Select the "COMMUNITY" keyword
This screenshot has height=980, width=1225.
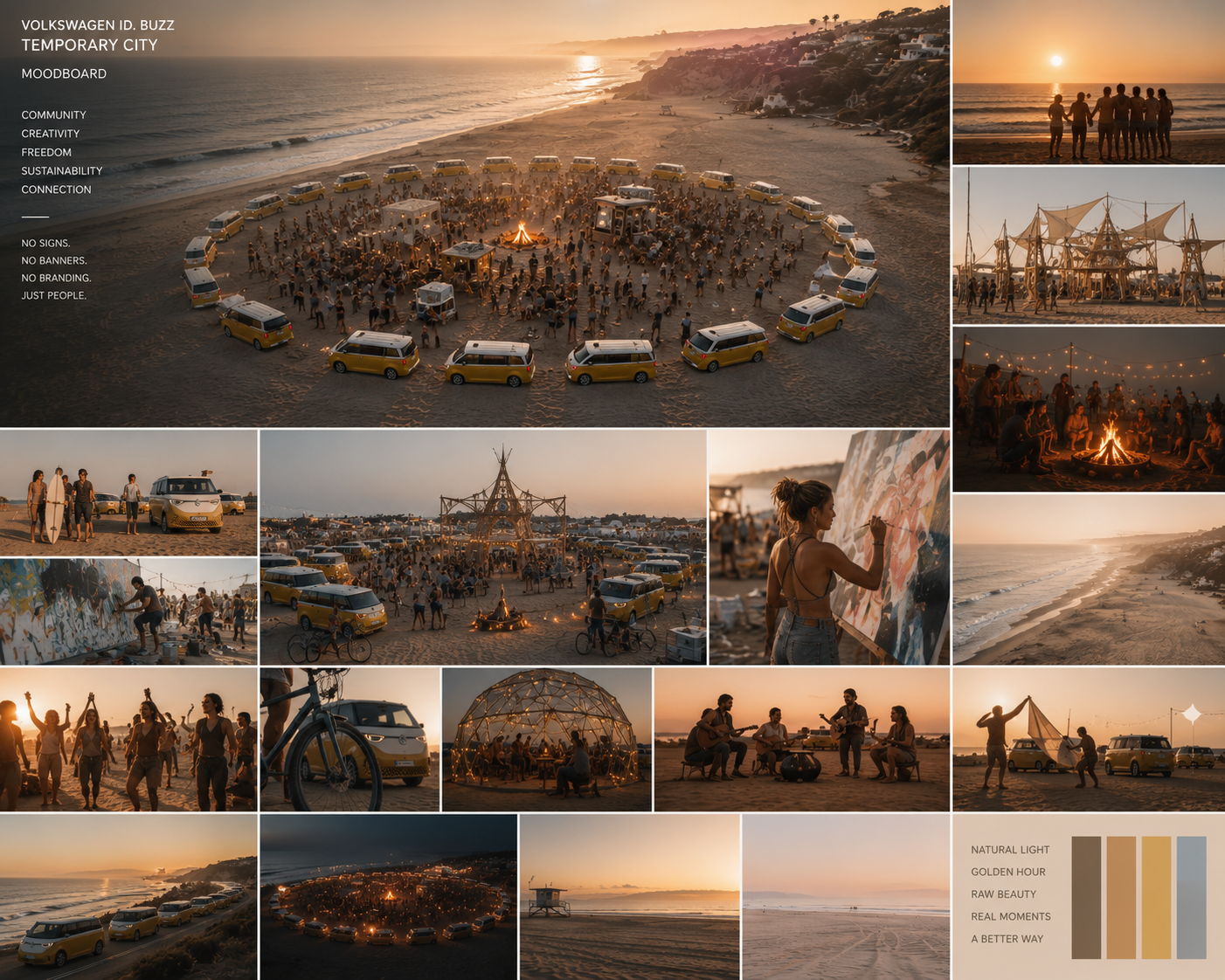tap(54, 115)
